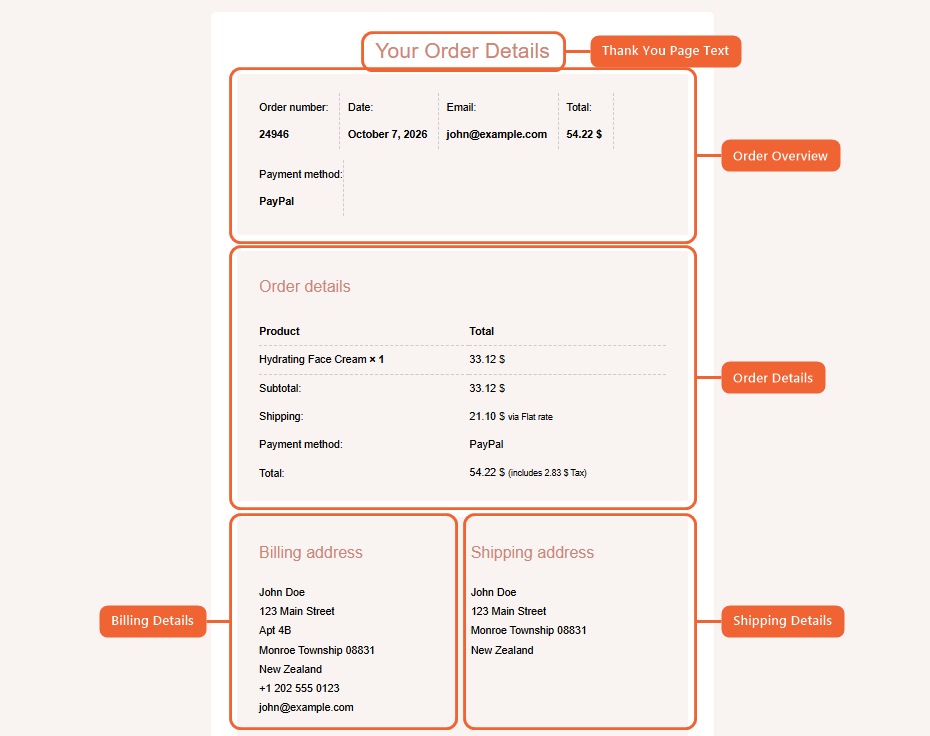
Task: Select "Monroe Township 08831" under Billing address
Action: pos(317,651)
